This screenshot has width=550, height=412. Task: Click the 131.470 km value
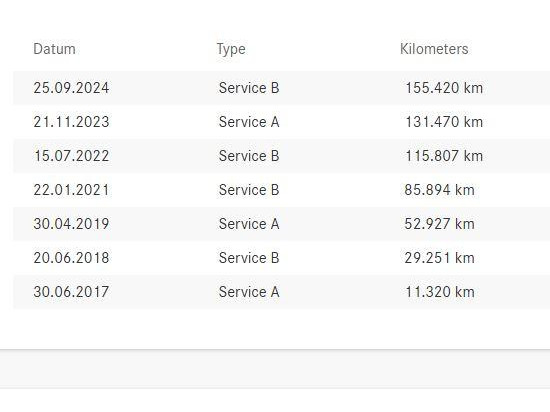point(444,122)
